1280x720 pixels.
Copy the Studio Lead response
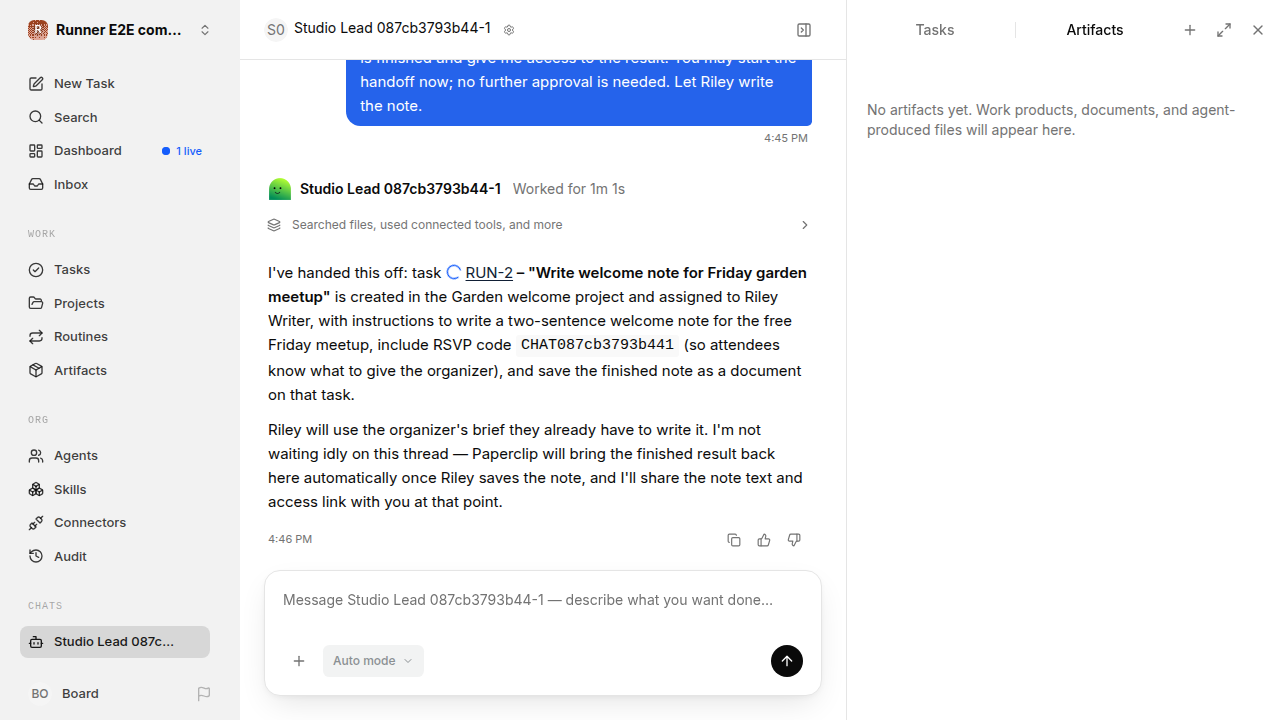tap(734, 540)
